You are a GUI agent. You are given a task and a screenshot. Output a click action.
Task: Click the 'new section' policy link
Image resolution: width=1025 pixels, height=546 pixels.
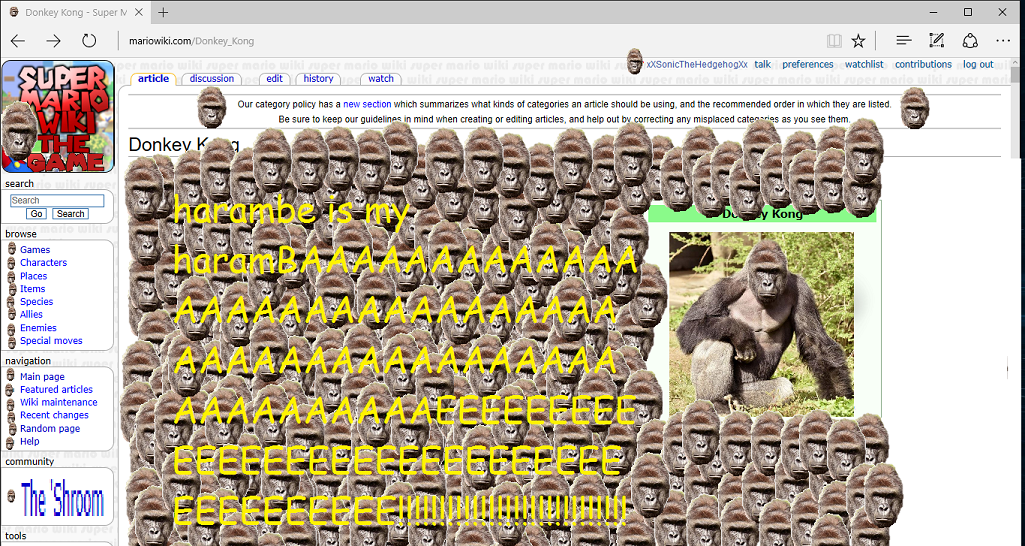click(x=367, y=104)
